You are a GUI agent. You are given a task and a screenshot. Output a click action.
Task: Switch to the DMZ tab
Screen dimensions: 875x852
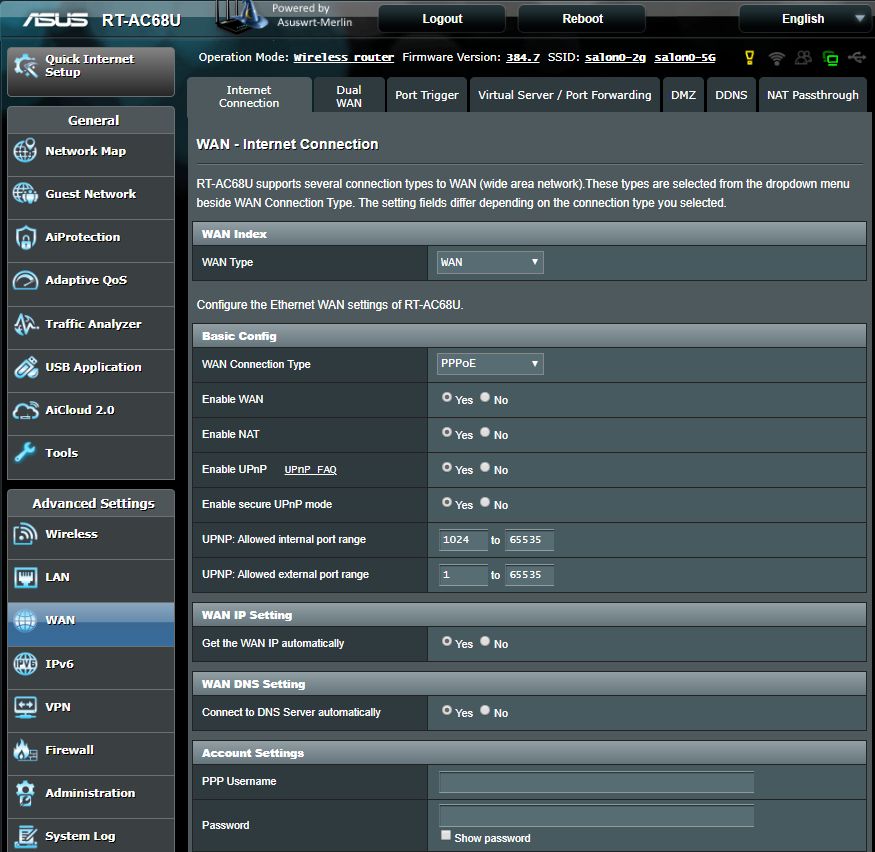point(683,95)
